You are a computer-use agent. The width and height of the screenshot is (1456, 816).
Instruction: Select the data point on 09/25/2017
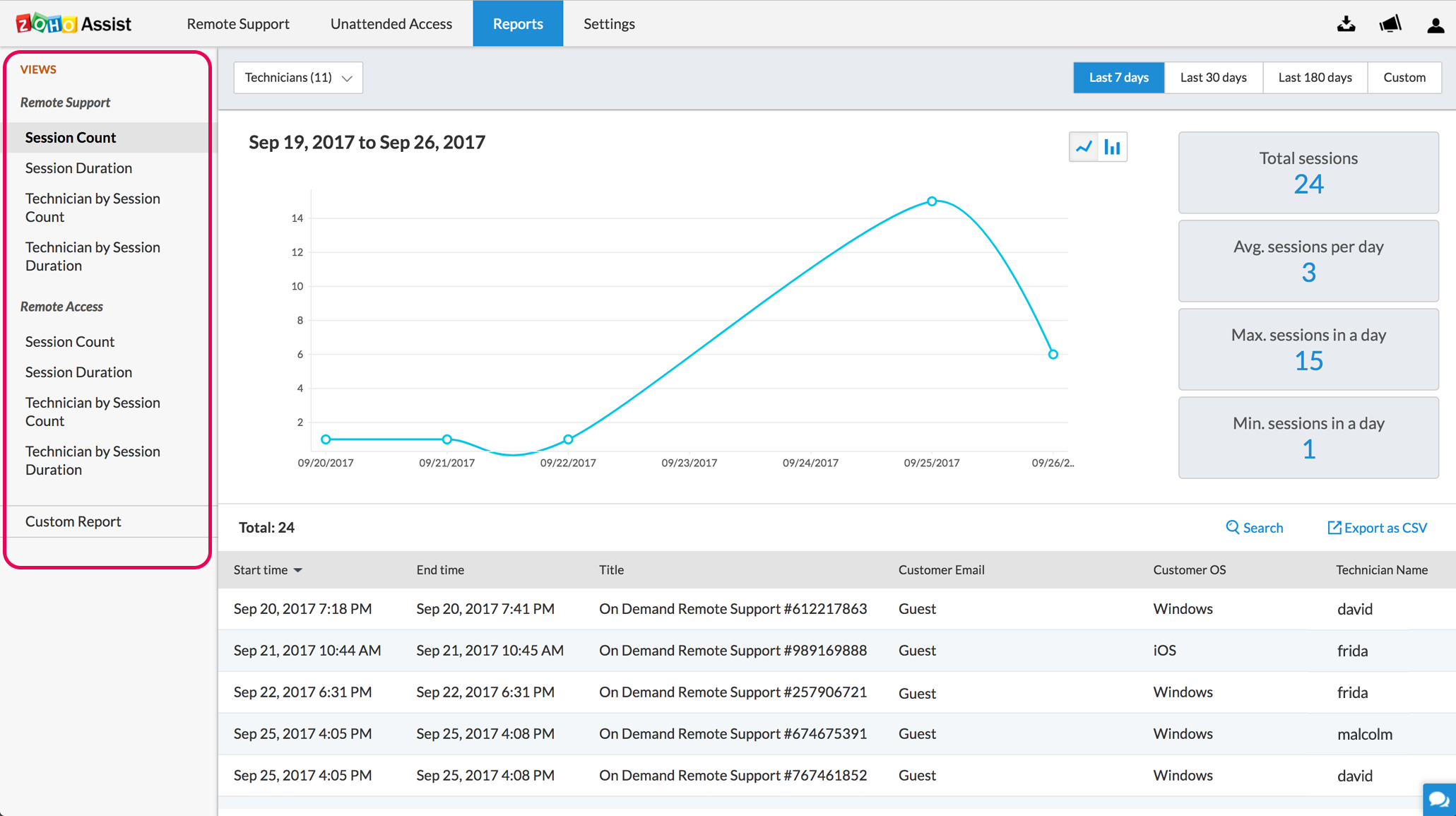932,201
